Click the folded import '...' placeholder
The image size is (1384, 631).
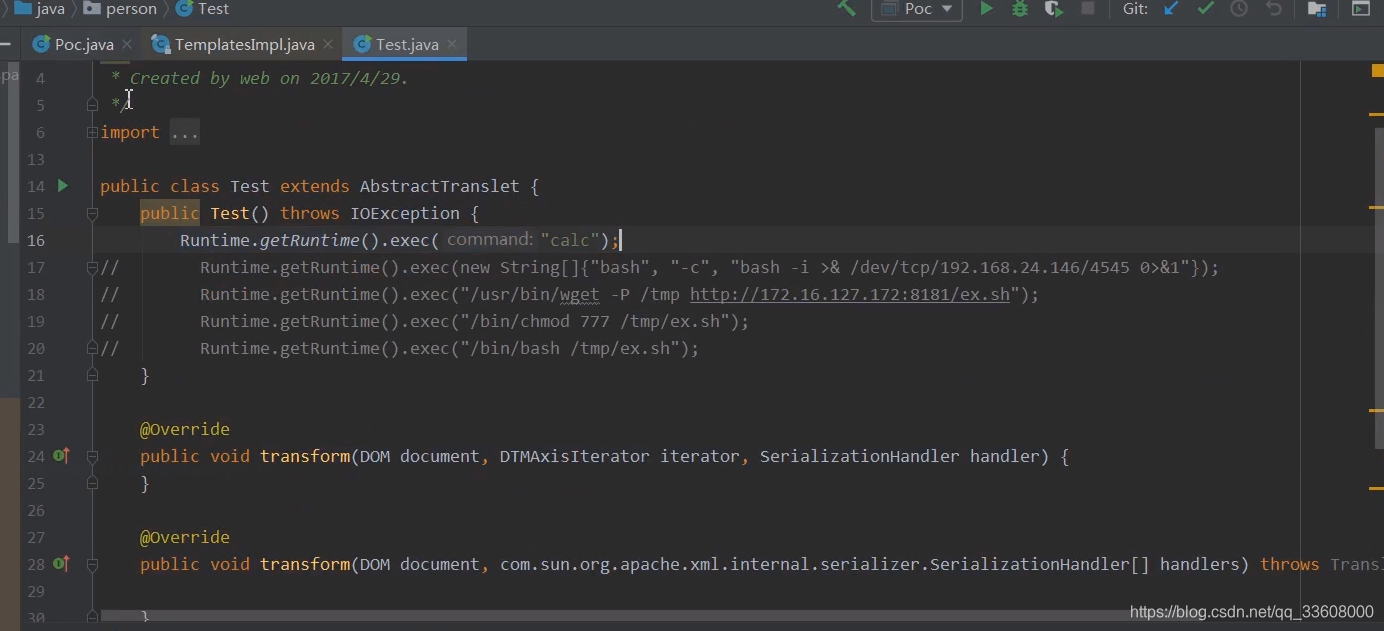pyautogui.click(x=184, y=132)
